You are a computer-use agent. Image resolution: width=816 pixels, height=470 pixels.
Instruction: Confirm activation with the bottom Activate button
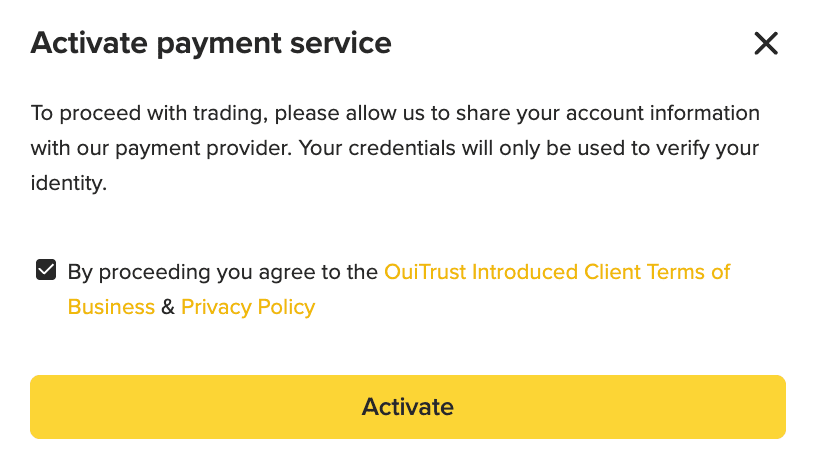(x=407, y=407)
